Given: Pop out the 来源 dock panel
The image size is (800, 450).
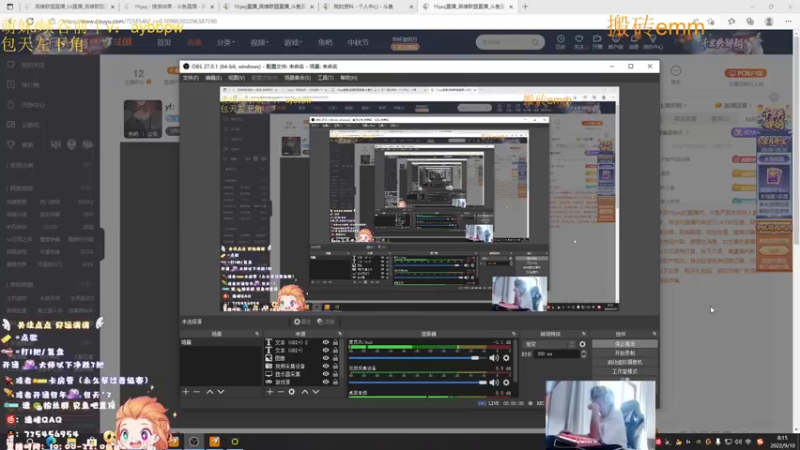Looking at the screenshot, I should click(x=340, y=334).
